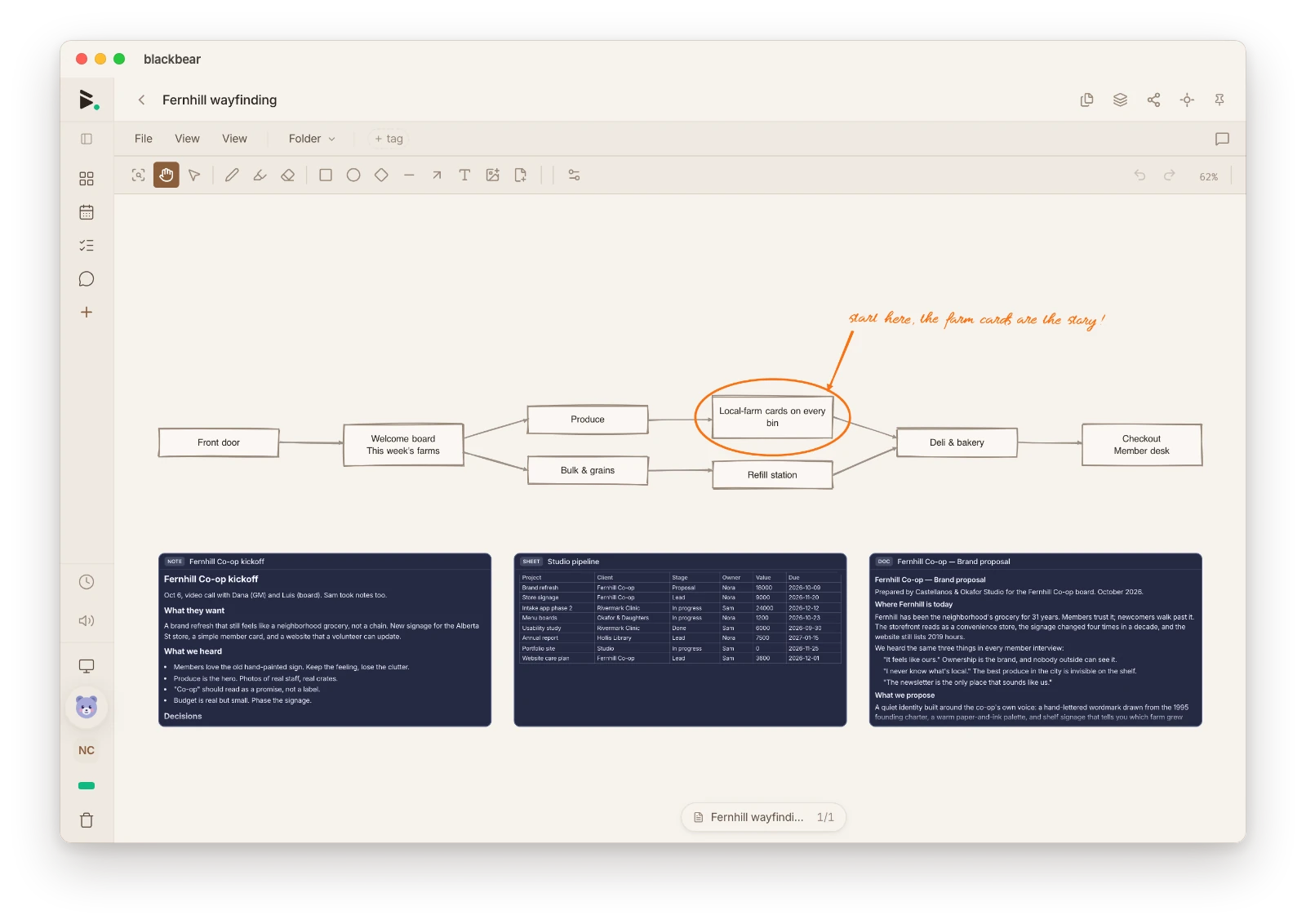
Task: Expand the Folder dropdown
Action: click(x=312, y=139)
